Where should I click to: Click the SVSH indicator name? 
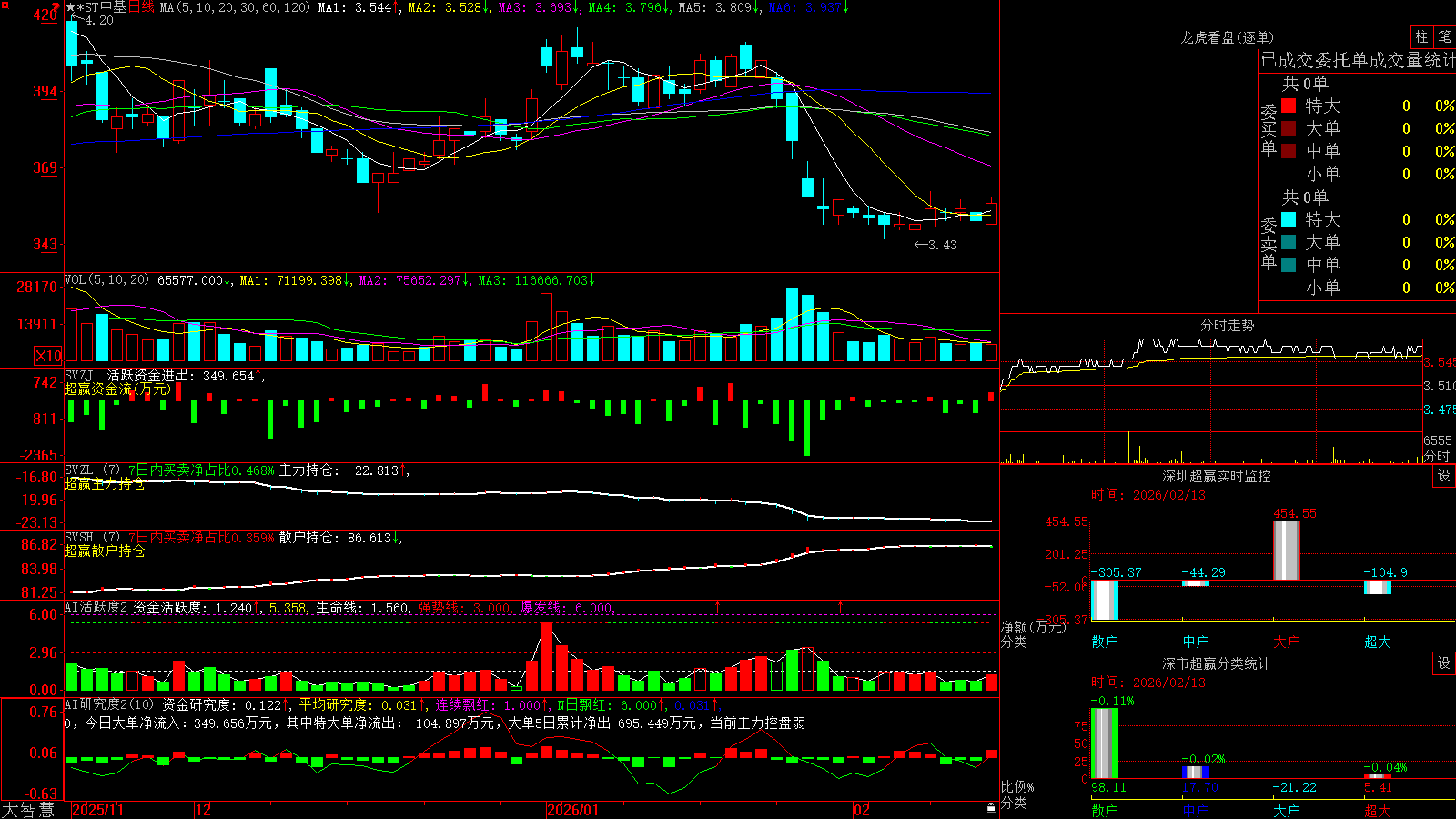pyautogui.click(x=79, y=538)
